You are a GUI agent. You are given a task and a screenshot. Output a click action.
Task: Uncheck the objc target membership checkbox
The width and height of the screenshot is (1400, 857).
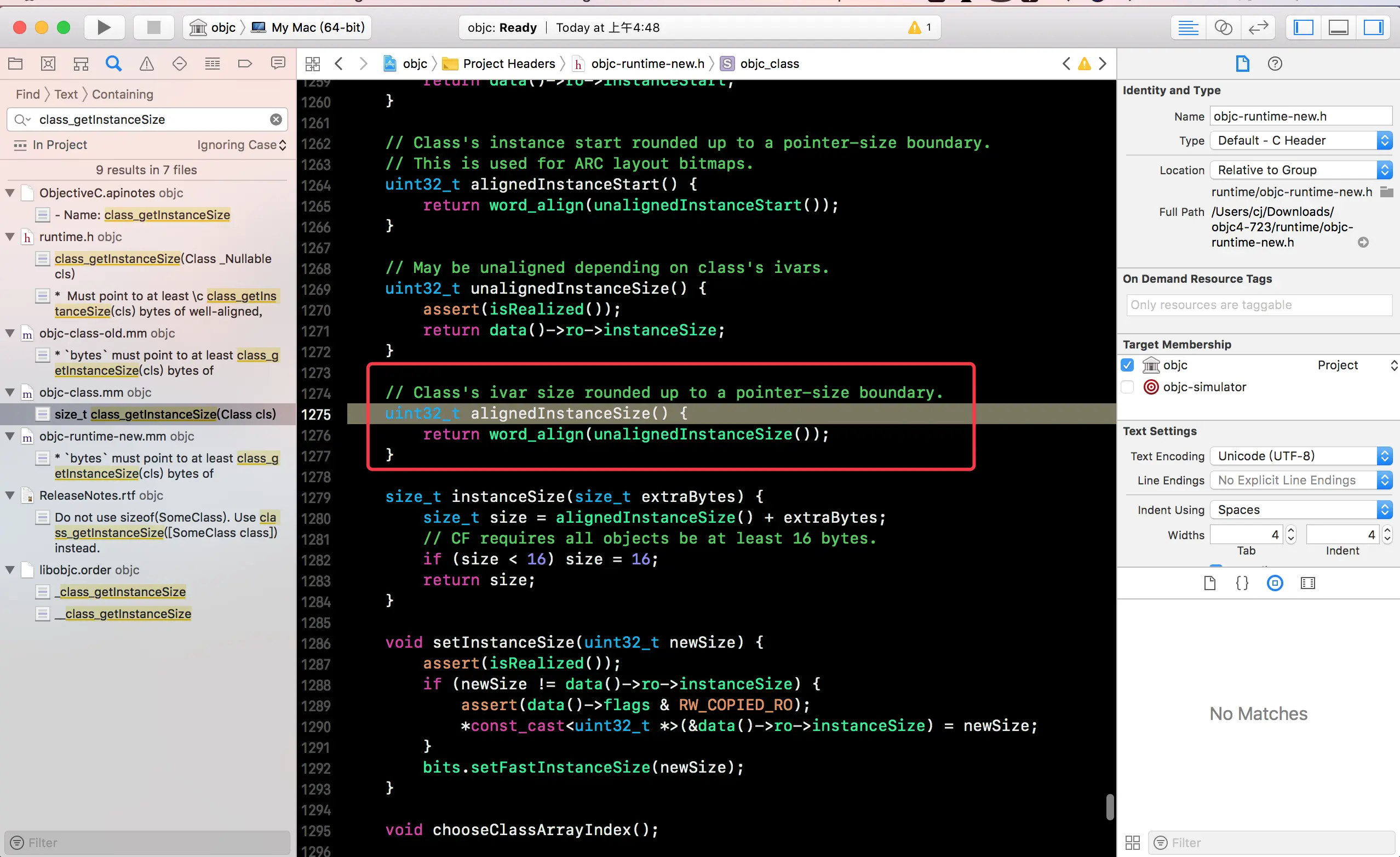click(x=1127, y=365)
